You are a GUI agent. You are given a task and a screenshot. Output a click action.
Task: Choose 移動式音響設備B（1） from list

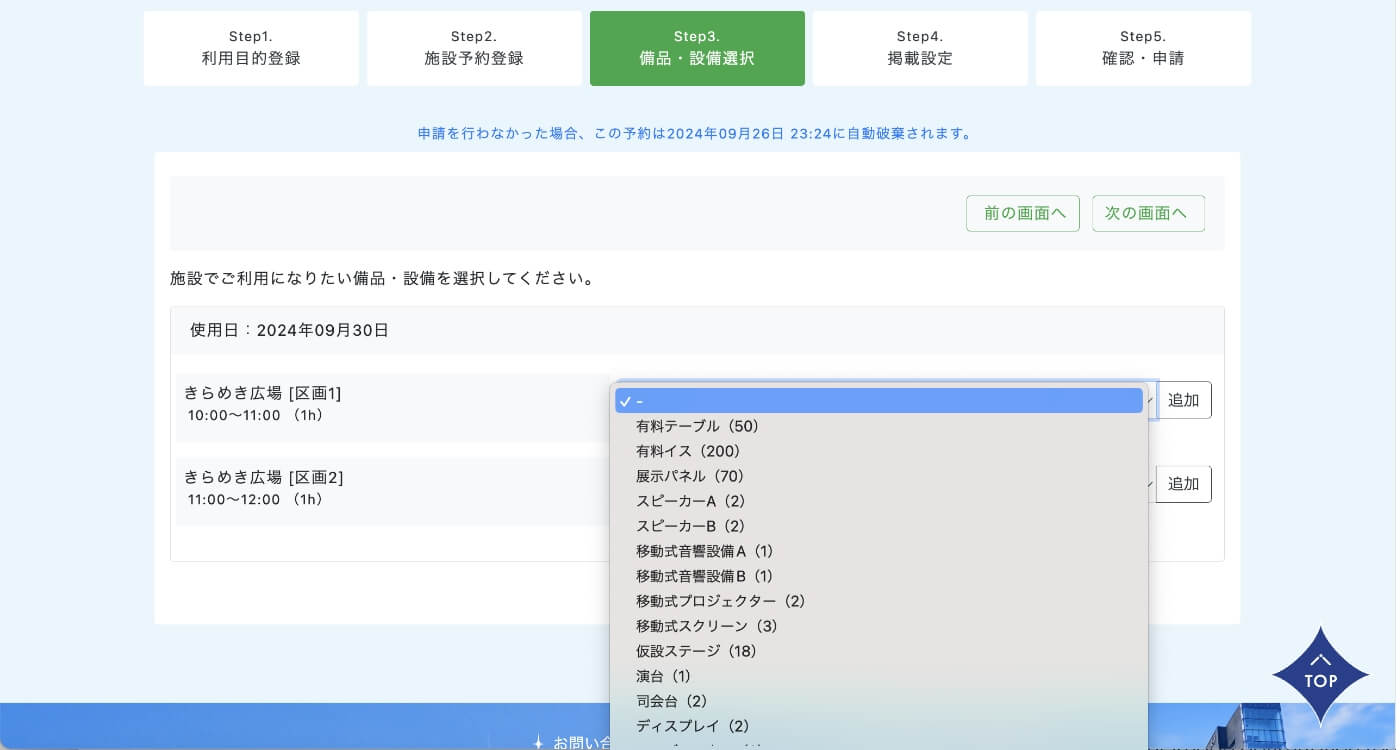[x=705, y=576]
